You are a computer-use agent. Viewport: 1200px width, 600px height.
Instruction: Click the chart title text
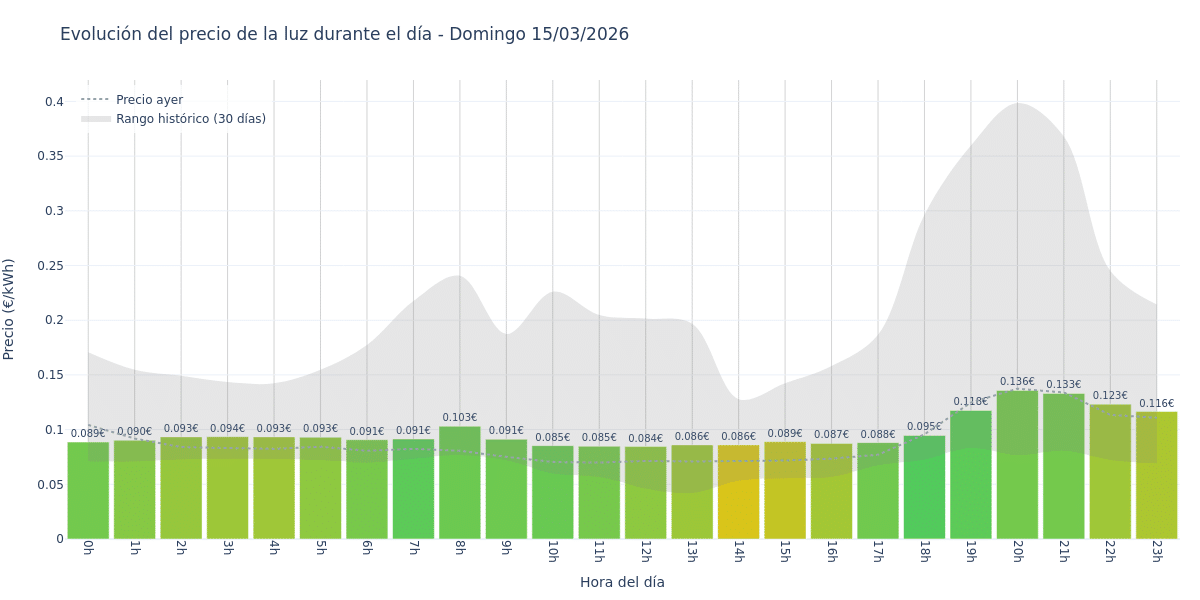click(344, 35)
